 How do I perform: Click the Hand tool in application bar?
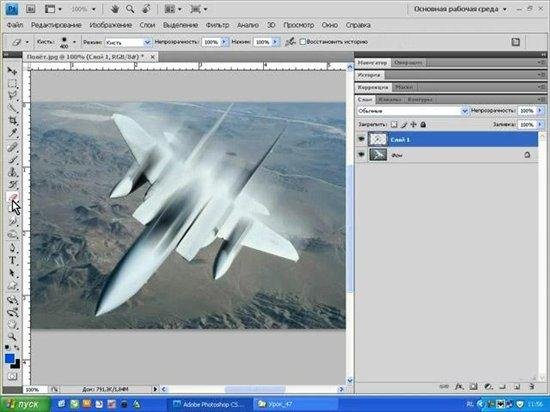(114, 9)
